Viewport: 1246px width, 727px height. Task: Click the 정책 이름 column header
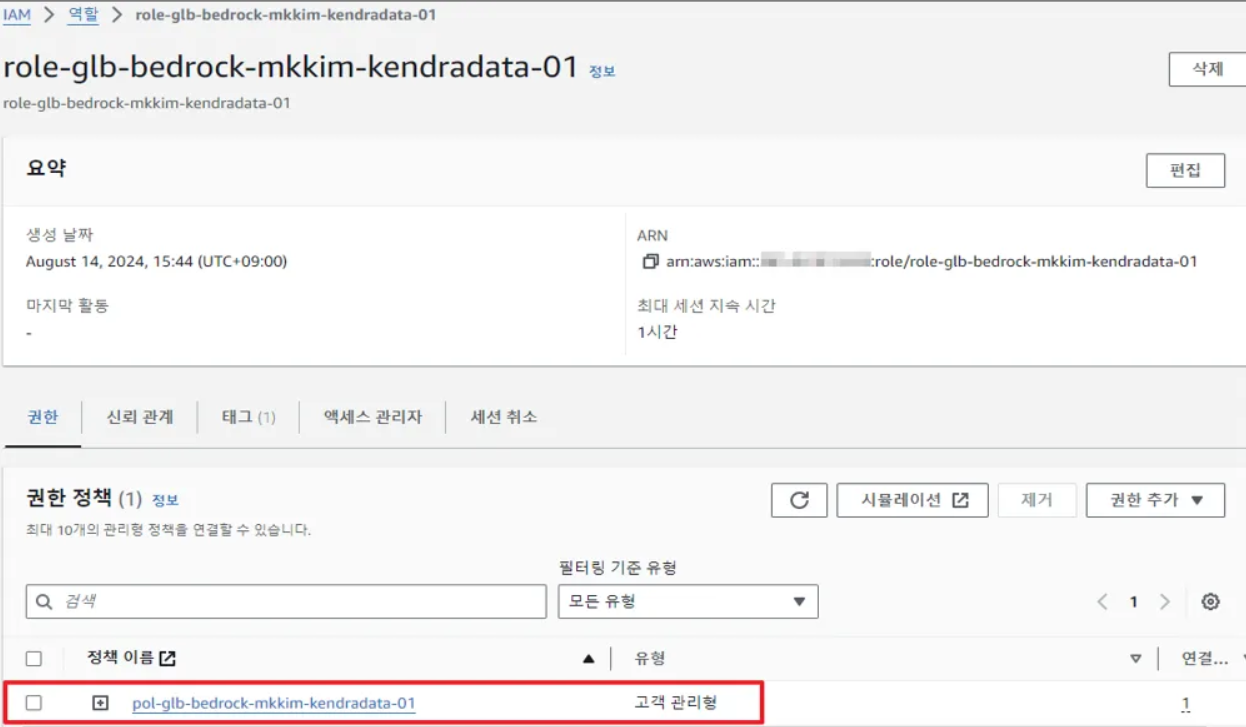coord(120,658)
